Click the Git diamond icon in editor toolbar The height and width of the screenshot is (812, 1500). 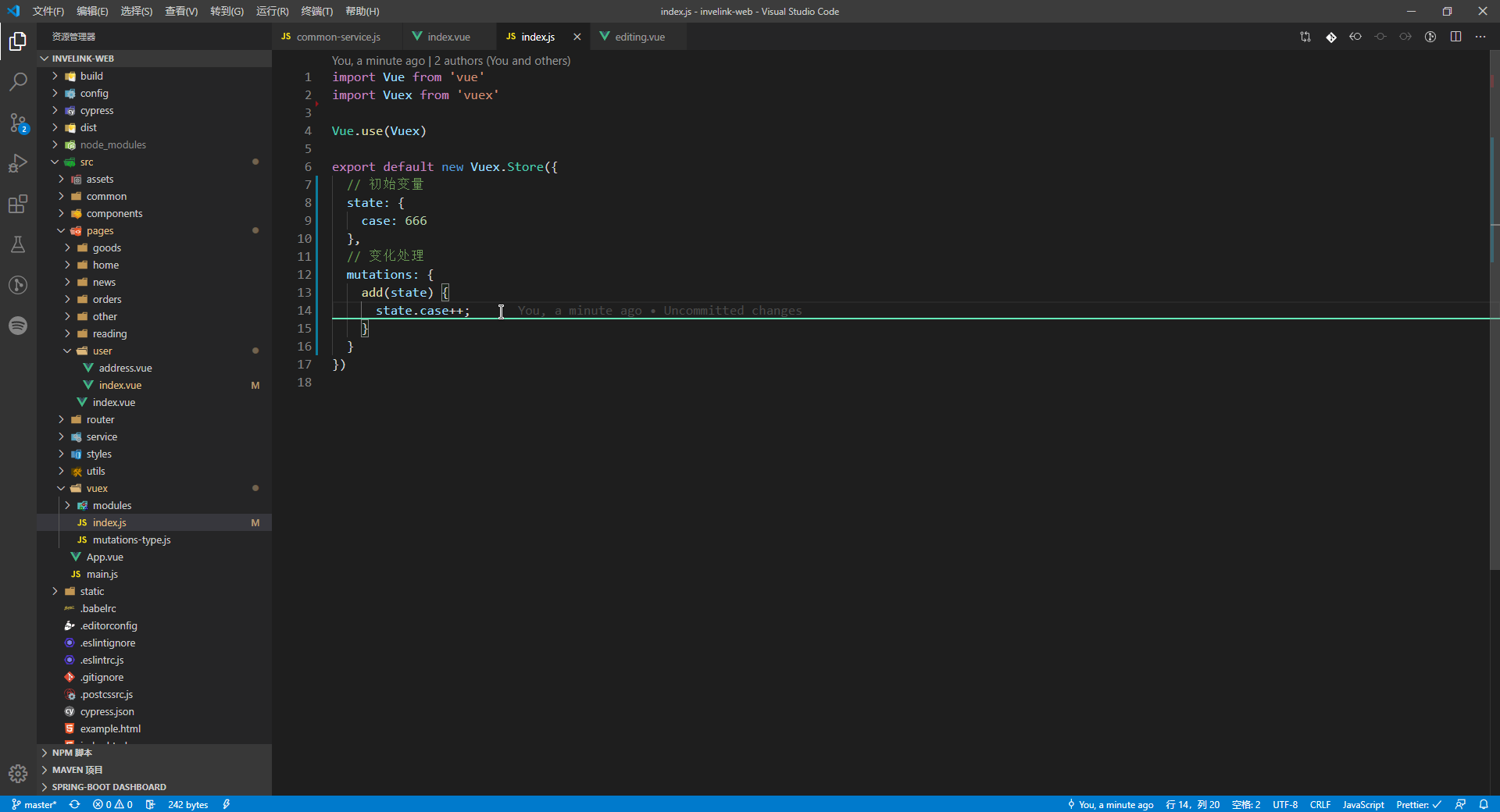point(1331,37)
